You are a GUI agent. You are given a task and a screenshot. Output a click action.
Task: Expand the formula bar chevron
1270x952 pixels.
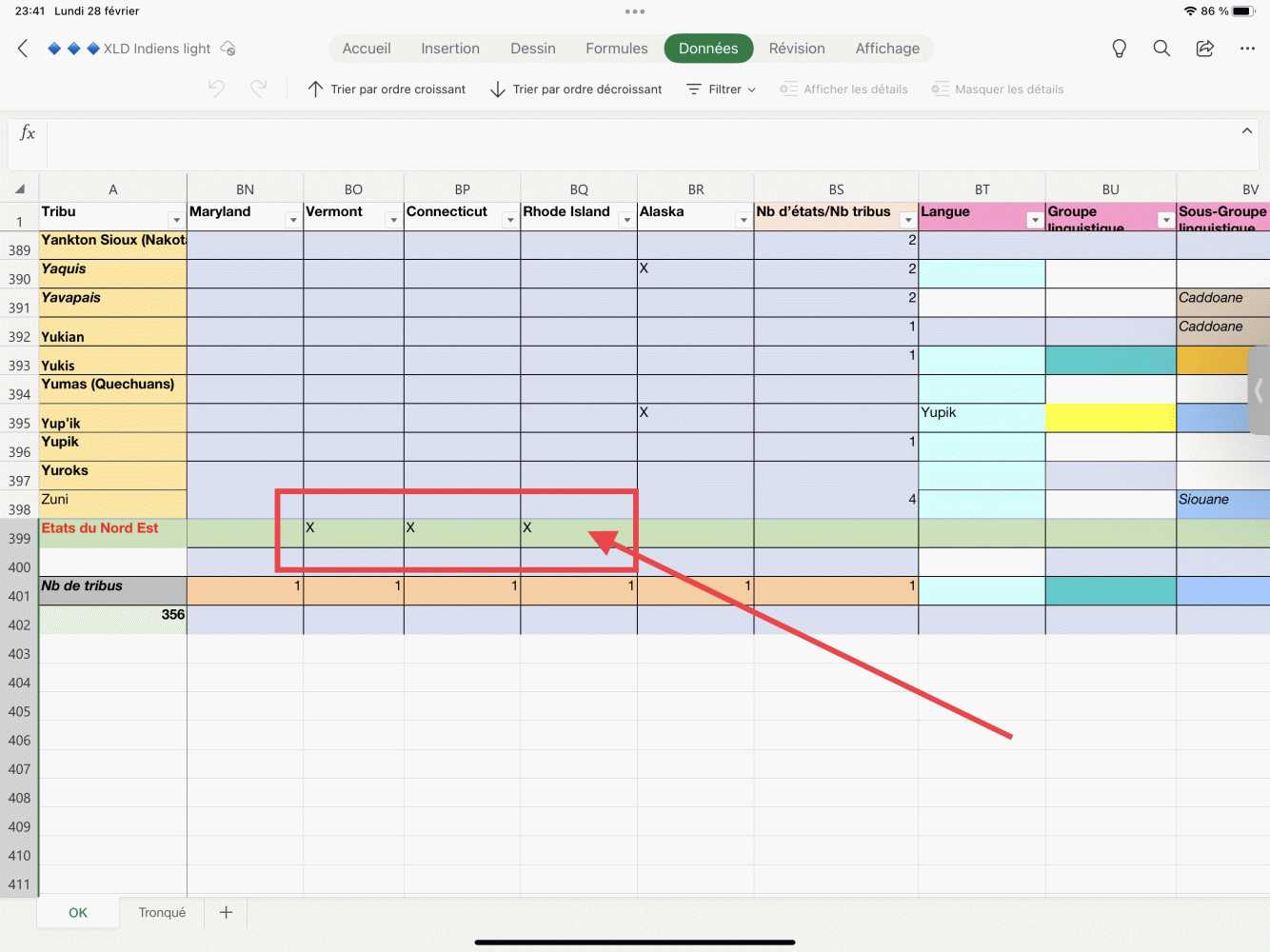pos(1247,131)
